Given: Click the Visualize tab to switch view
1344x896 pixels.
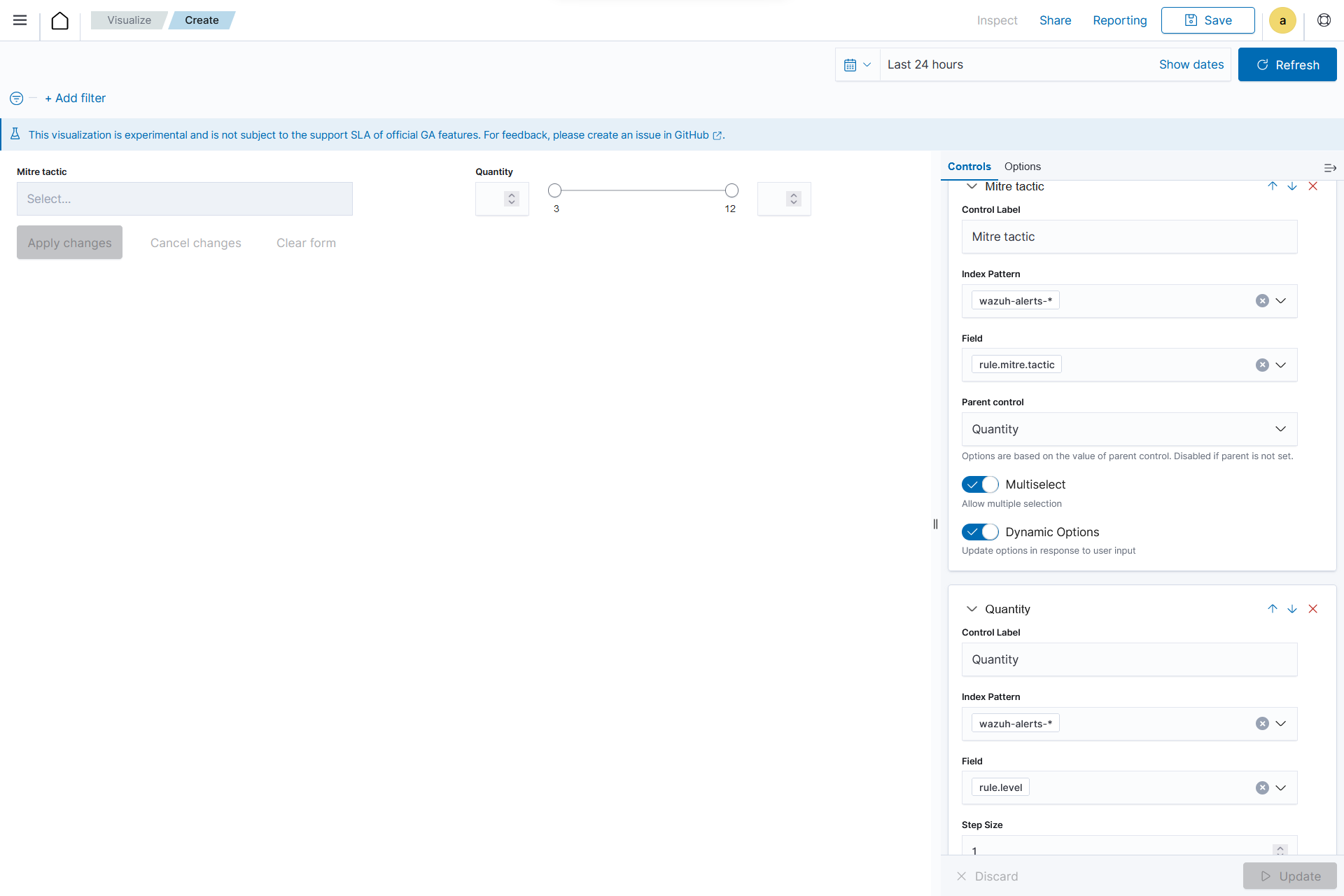Looking at the screenshot, I should point(129,20).
